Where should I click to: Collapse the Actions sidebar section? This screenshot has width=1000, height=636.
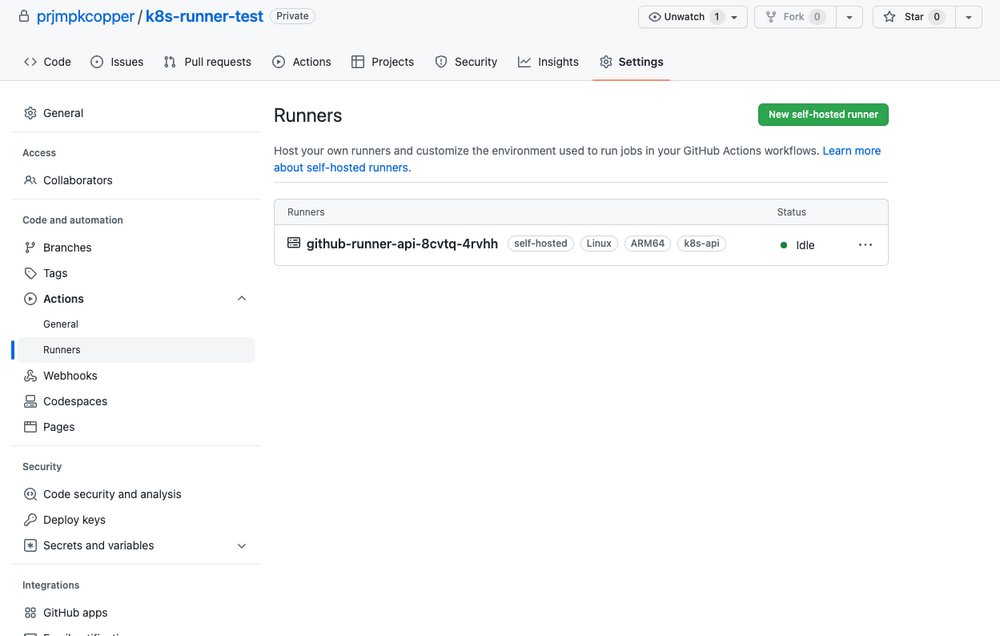241,298
